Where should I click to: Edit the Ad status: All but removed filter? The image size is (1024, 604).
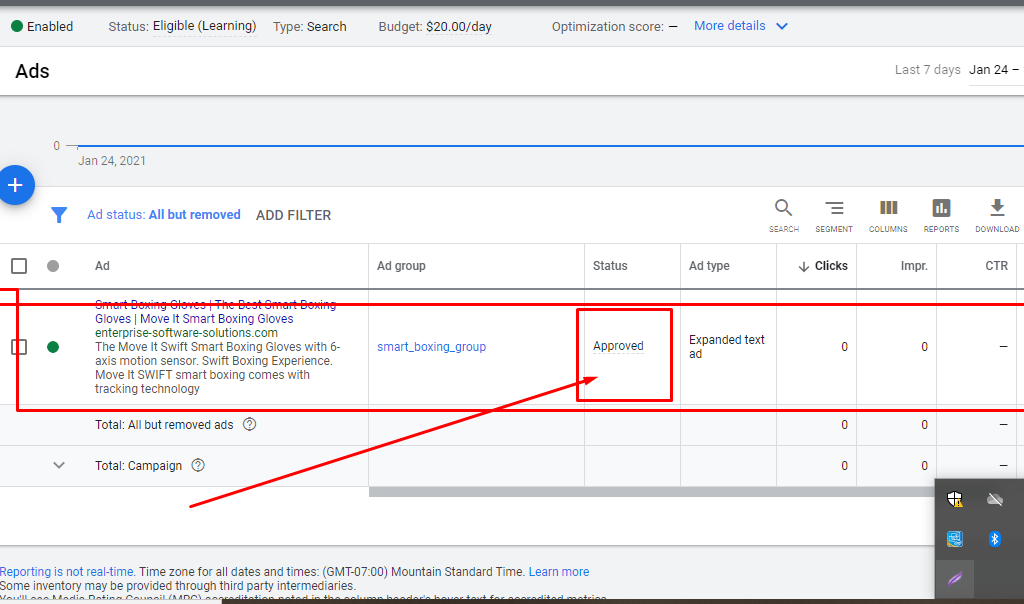[x=164, y=215]
